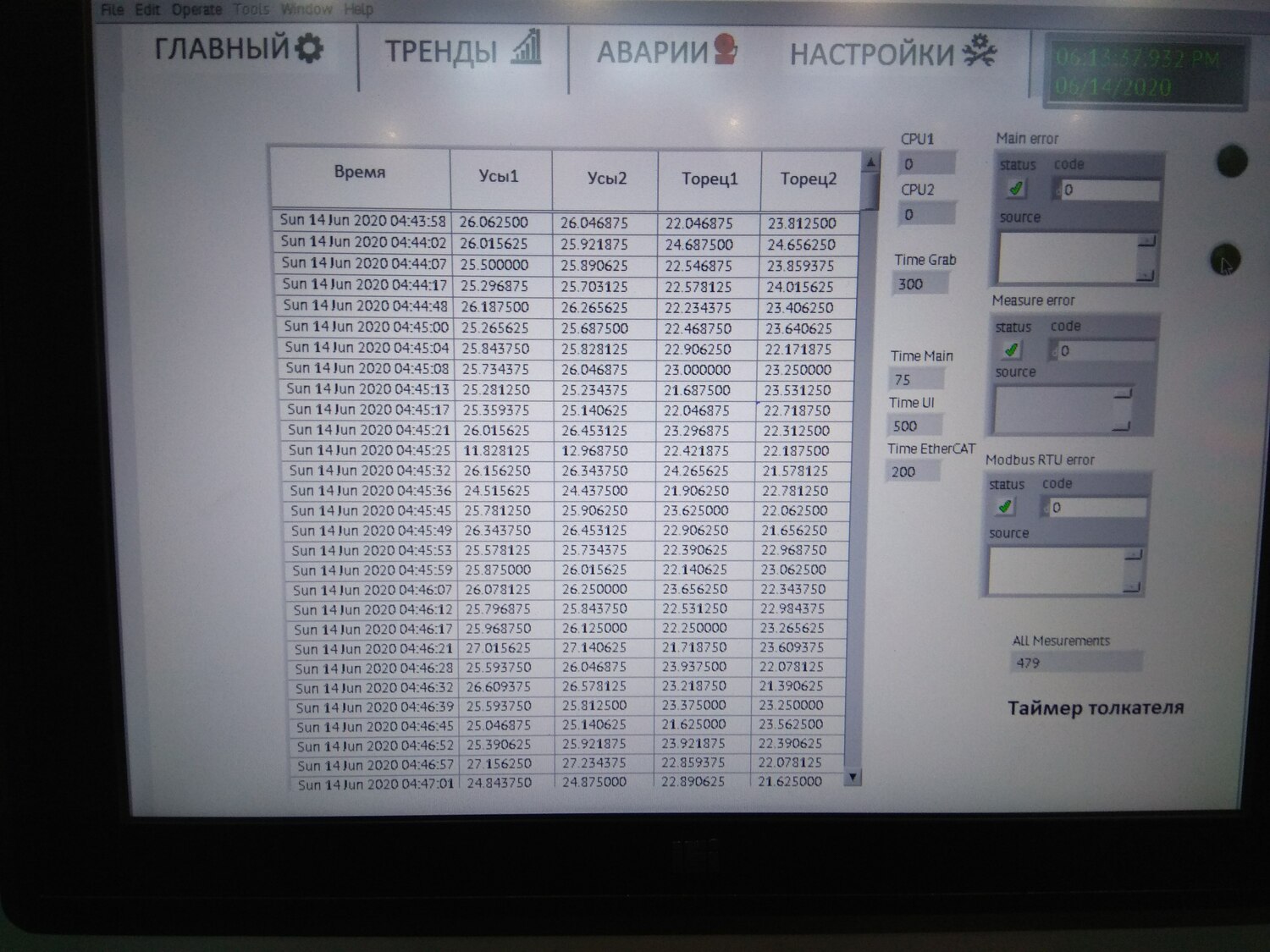Image resolution: width=1270 pixels, height=952 pixels.
Task: Click the upper round dark LED indicator
Action: point(1231,161)
